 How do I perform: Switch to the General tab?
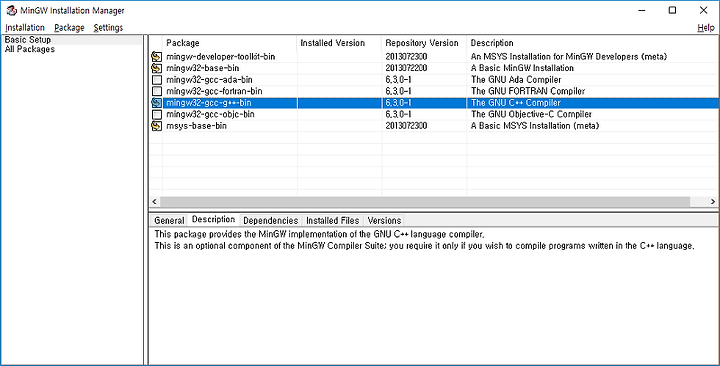[169, 220]
